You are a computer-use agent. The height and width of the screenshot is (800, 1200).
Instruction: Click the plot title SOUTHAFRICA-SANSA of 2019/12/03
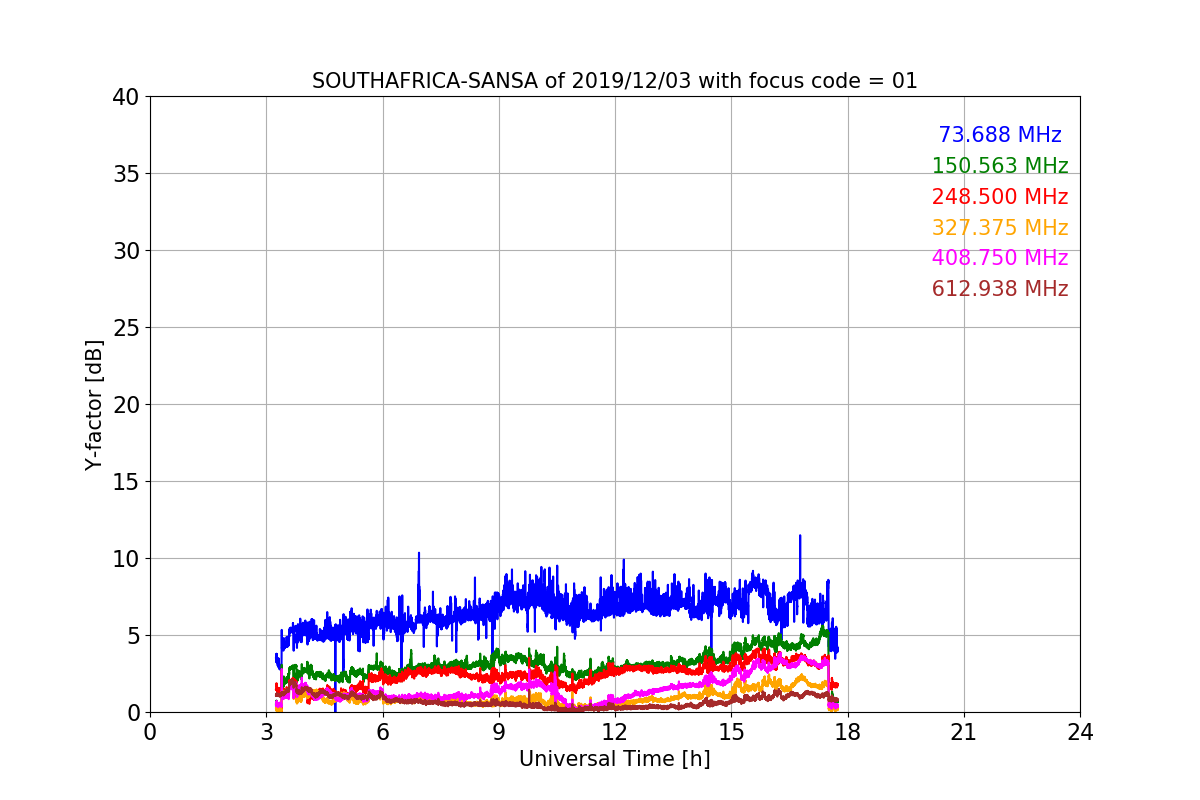click(x=614, y=81)
